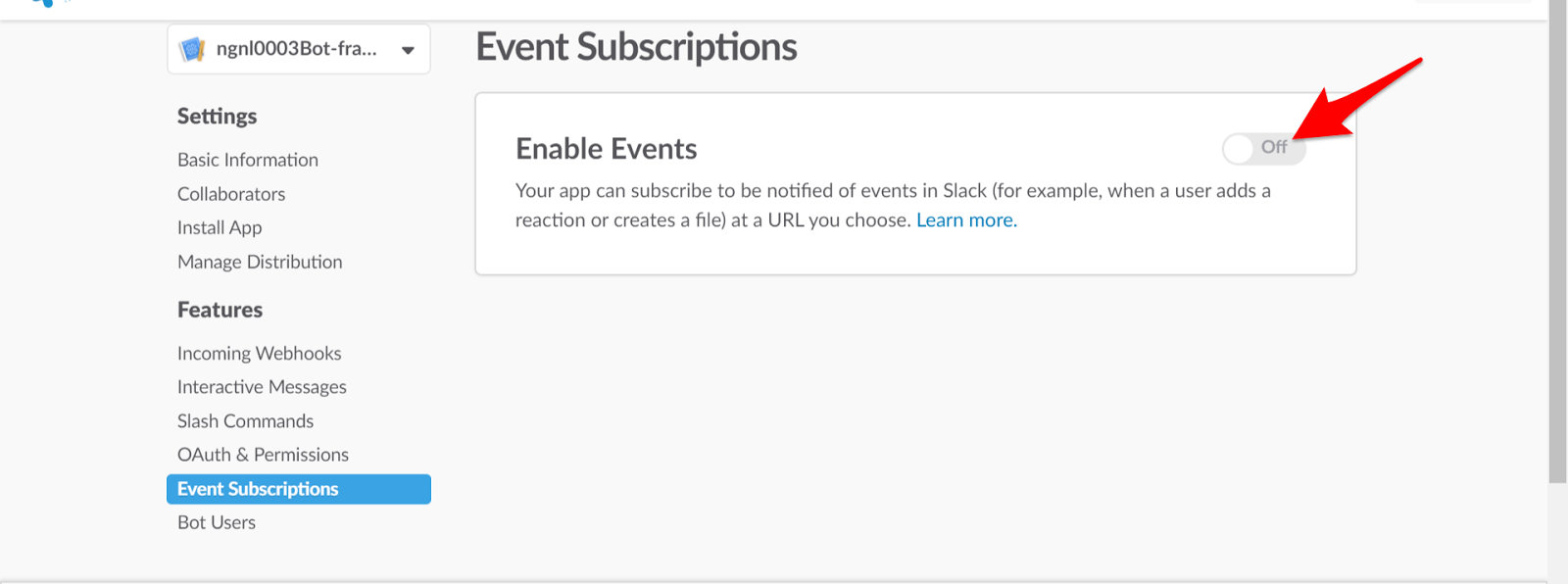
Task: Open the Interactive Messages feature page
Action: coord(261,386)
